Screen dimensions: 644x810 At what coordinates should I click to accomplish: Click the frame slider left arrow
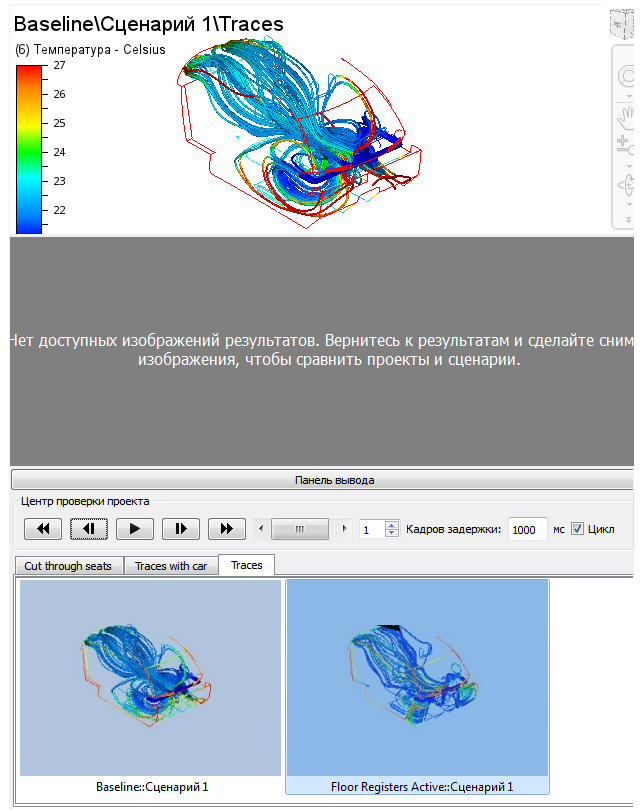coord(261,528)
